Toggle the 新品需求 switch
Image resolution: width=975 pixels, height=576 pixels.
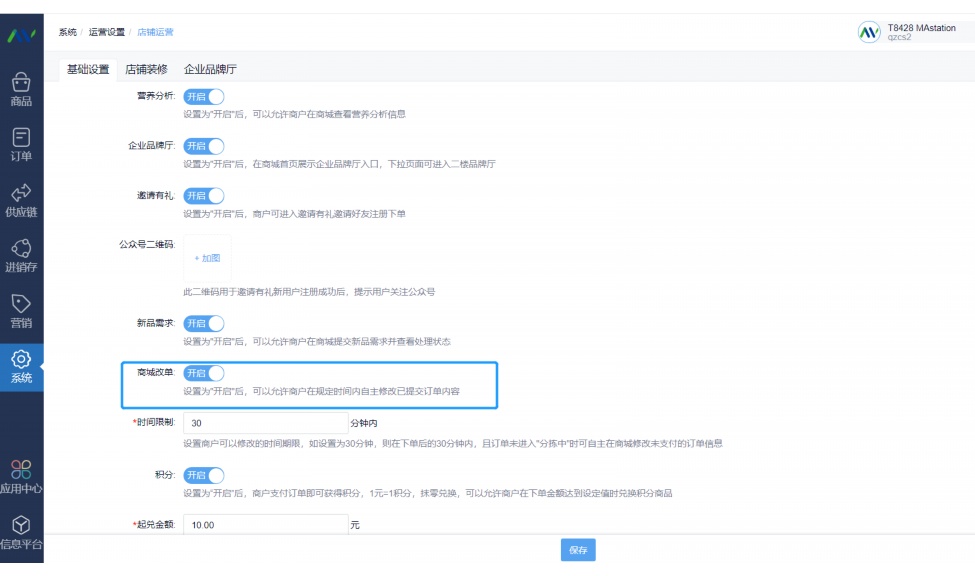204,323
